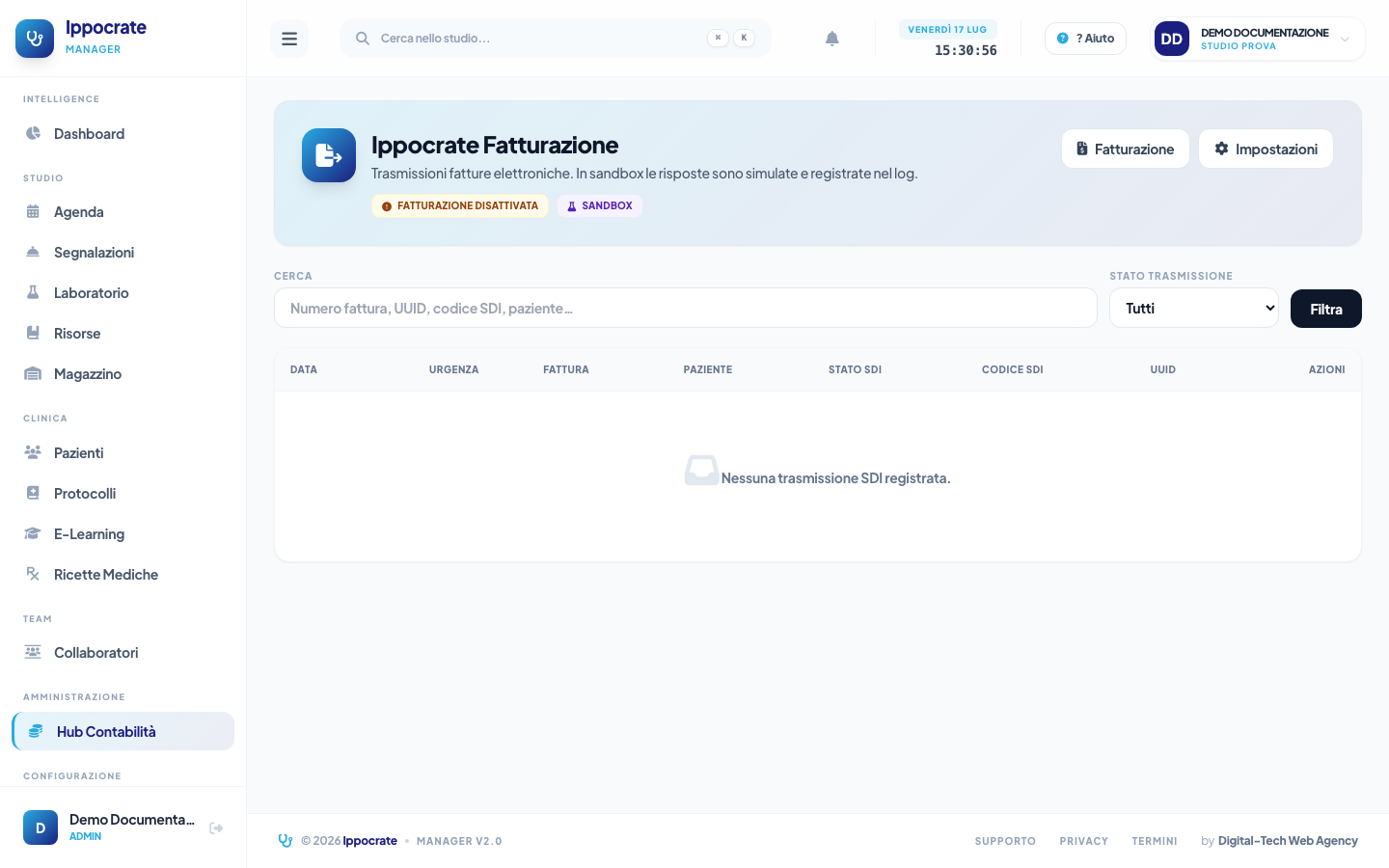Click the Segnalazioni bell icon
Image resolution: width=1389 pixels, height=868 pixels.
click(x=33, y=252)
